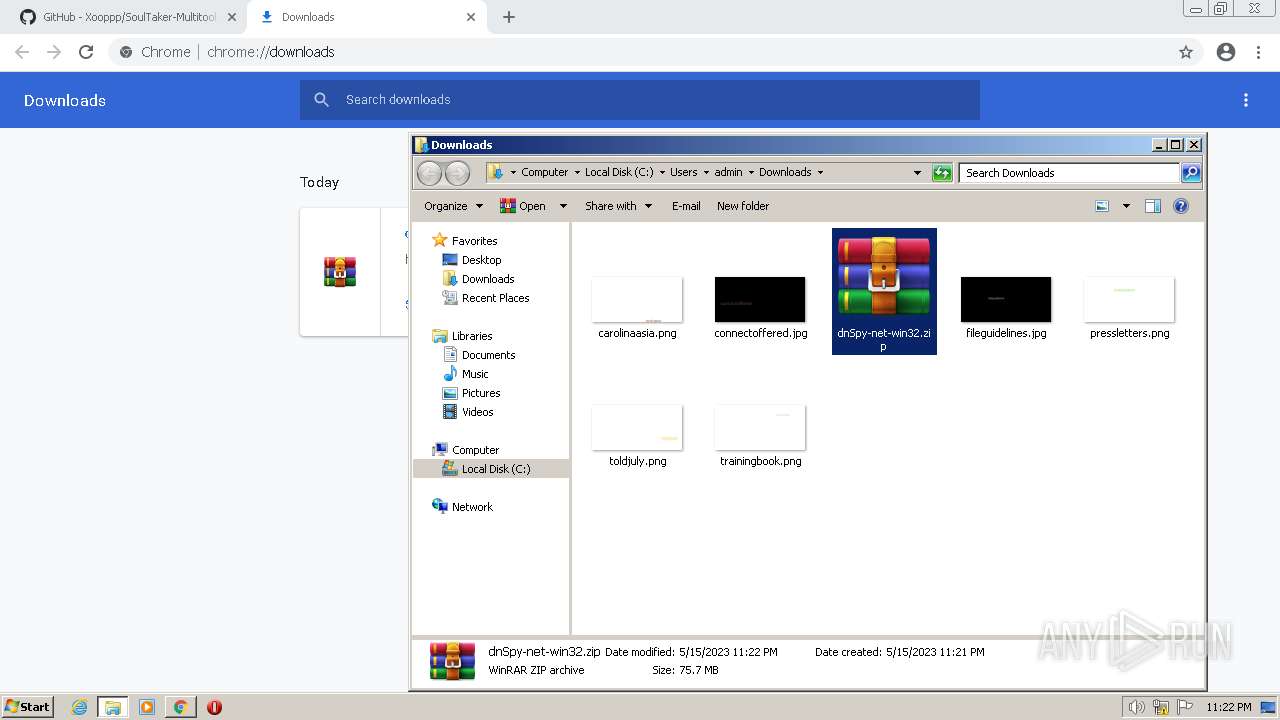The height and width of the screenshot is (720, 1280).
Task: Select carolinaasia.png thumbnail
Action: point(637,300)
